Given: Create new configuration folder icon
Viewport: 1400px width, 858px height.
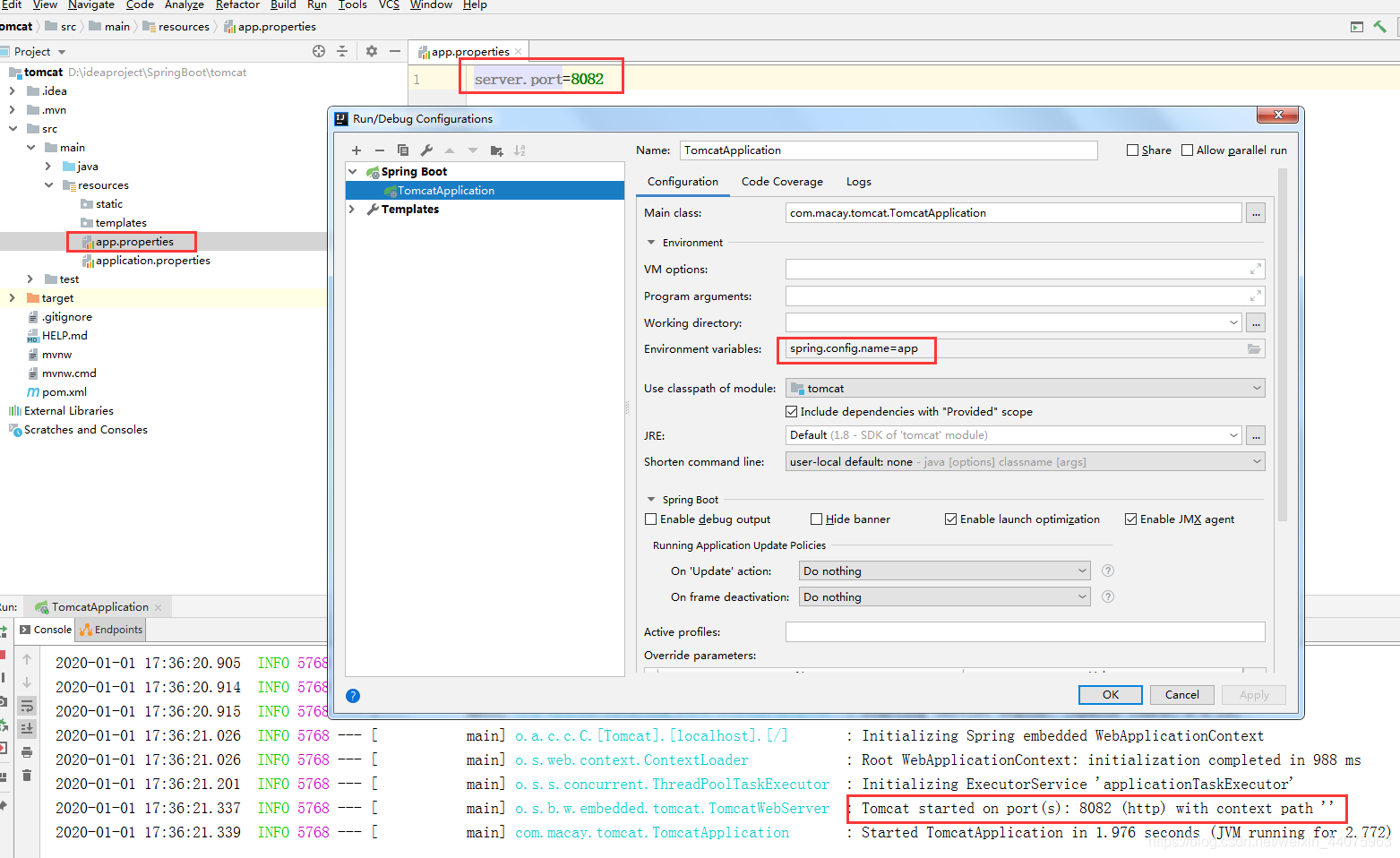Looking at the screenshot, I should click(496, 150).
